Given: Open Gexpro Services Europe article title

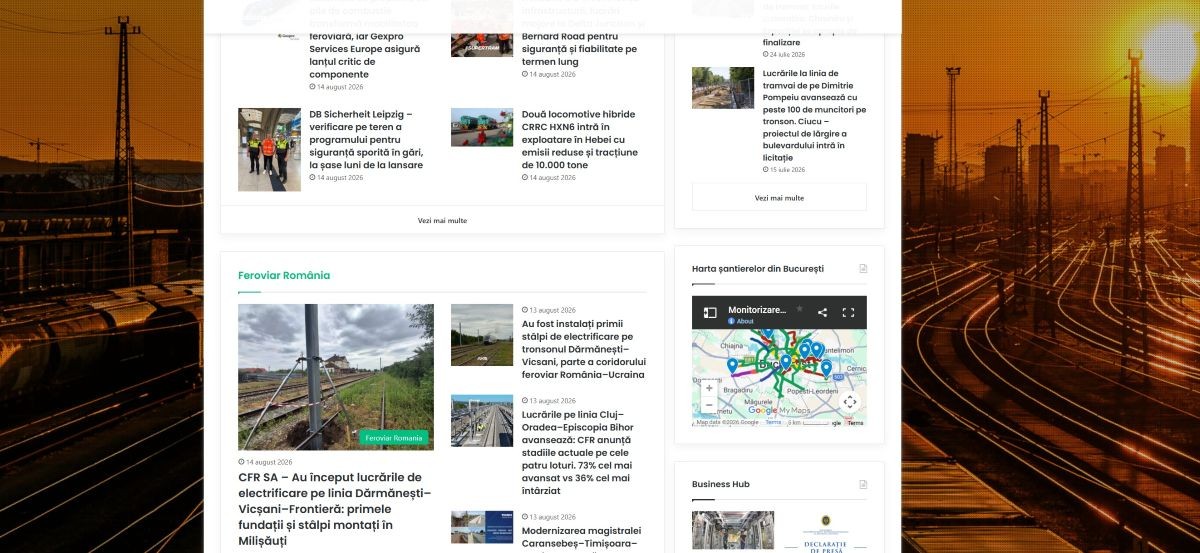Looking at the screenshot, I should tap(365, 54).
